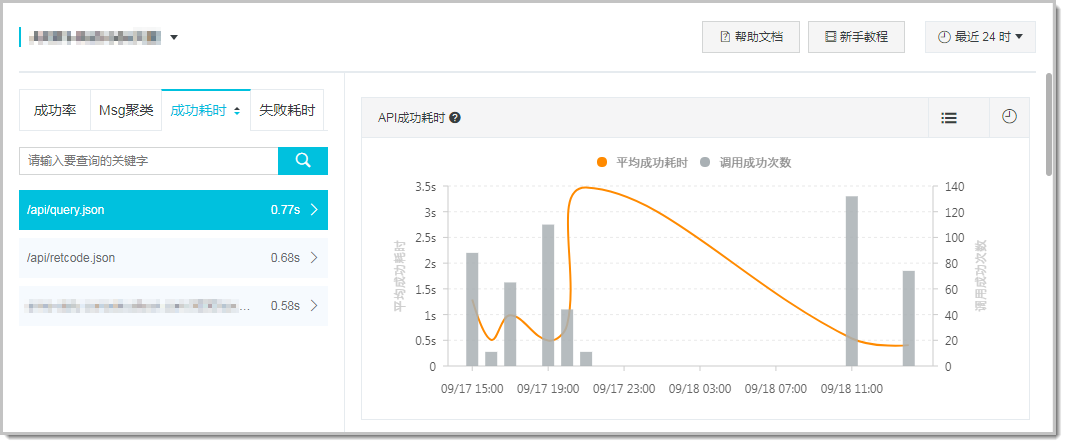Viewport: 1066px width, 445px height.
Task: Open the list view icon in chart header
Action: pos(949,118)
